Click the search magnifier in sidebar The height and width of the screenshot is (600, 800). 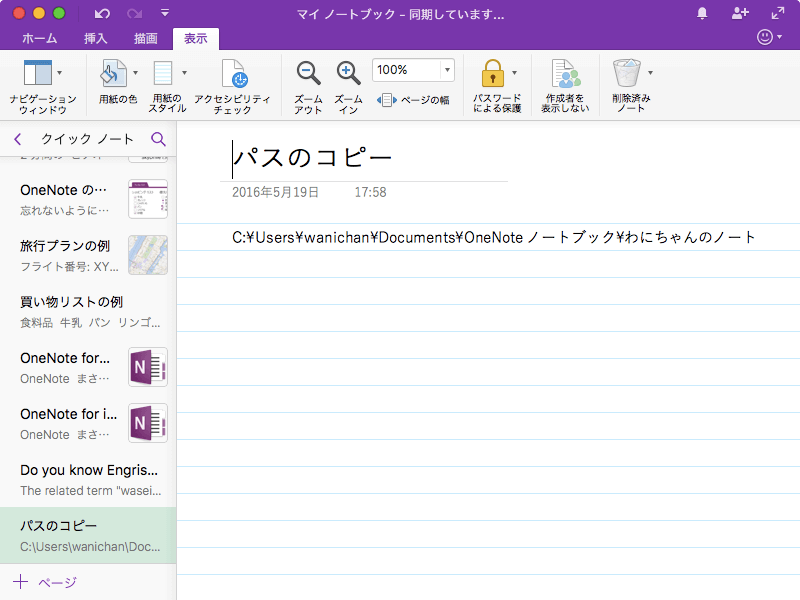tap(158, 139)
